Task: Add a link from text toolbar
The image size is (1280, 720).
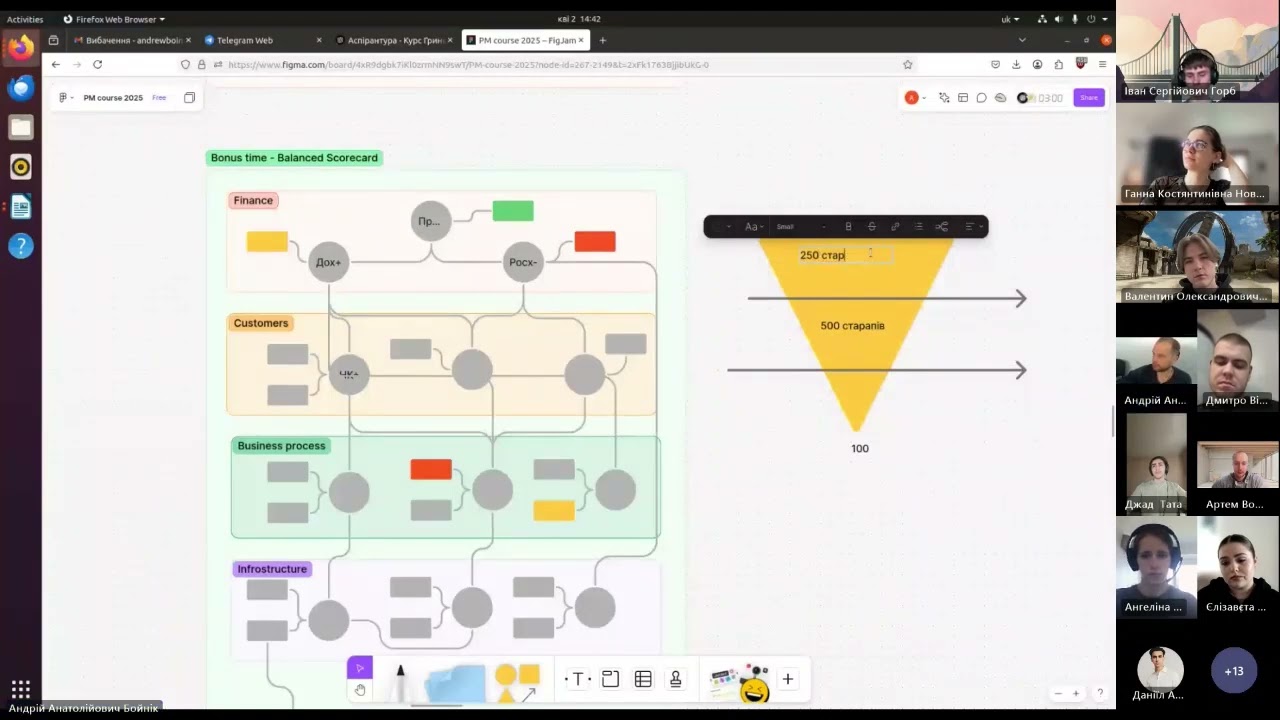Action: (x=895, y=227)
